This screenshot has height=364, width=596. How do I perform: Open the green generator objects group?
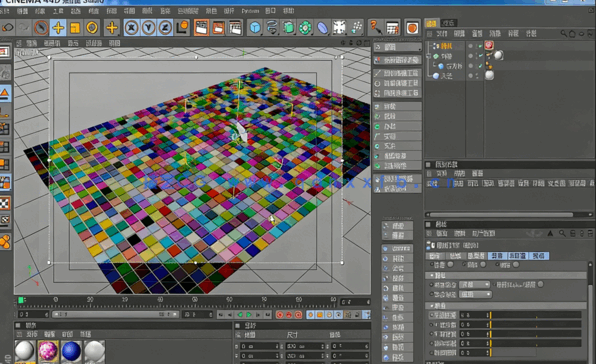point(288,28)
